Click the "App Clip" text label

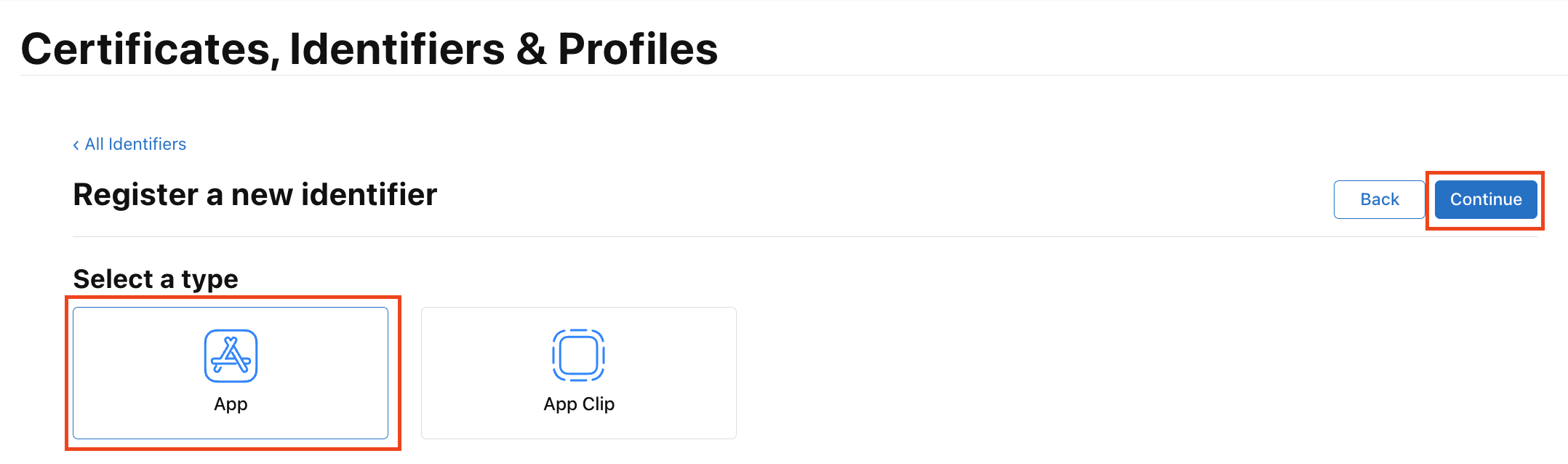[578, 404]
